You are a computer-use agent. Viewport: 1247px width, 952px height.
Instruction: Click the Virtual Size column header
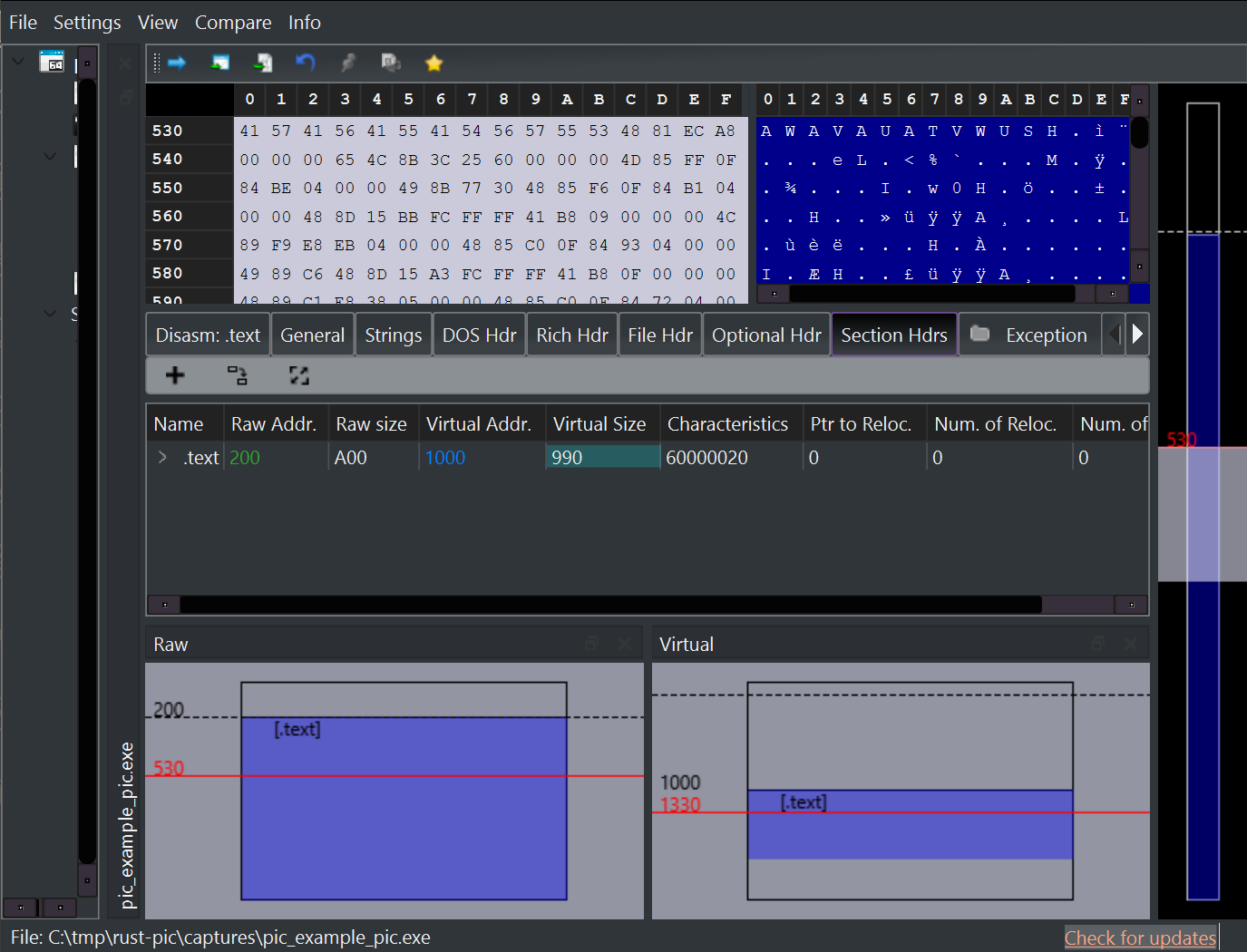(x=599, y=423)
